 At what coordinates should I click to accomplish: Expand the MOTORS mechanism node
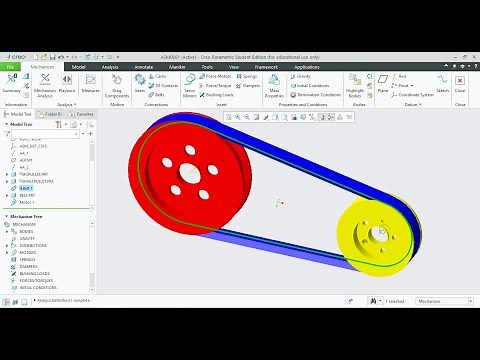[7, 252]
